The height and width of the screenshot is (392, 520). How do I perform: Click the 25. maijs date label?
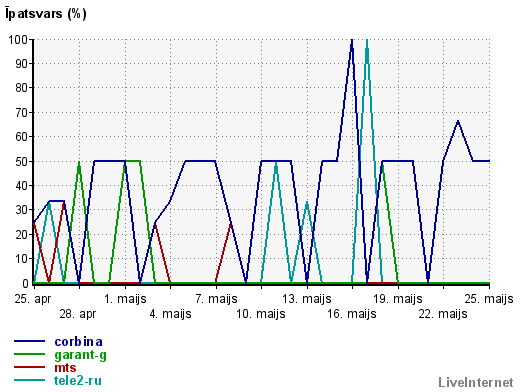489,299
